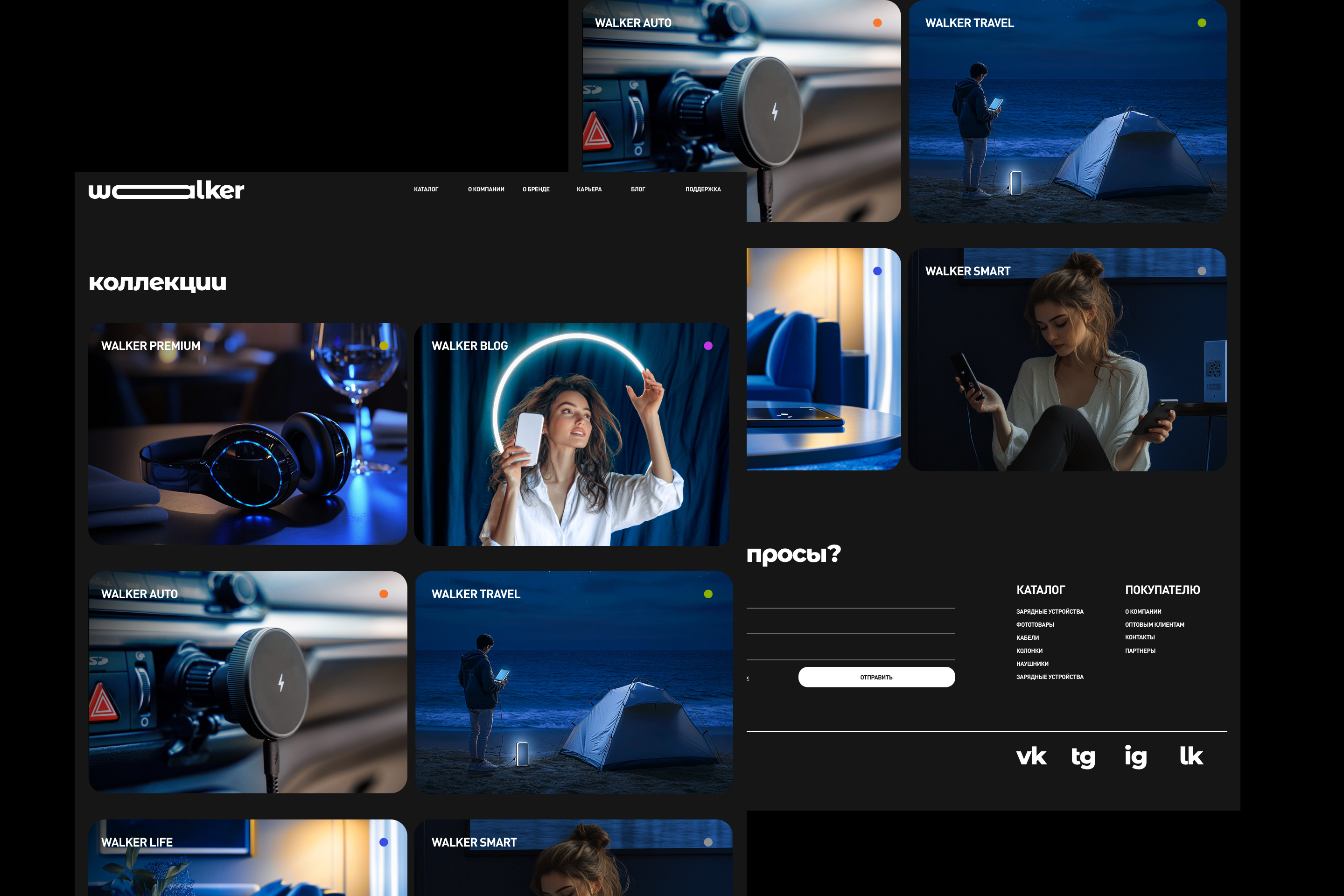Open the Фототовары footer link
The height and width of the screenshot is (896, 1344).
pyautogui.click(x=1035, y=624)
